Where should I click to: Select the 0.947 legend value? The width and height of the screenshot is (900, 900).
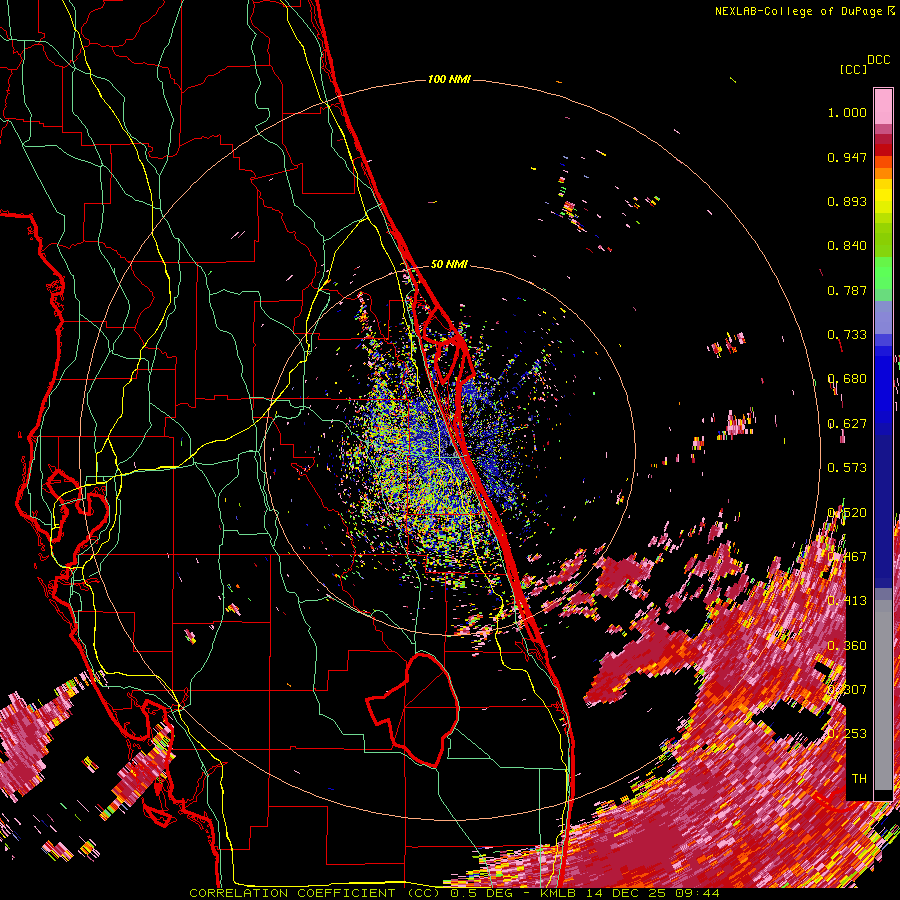point(847,157)
